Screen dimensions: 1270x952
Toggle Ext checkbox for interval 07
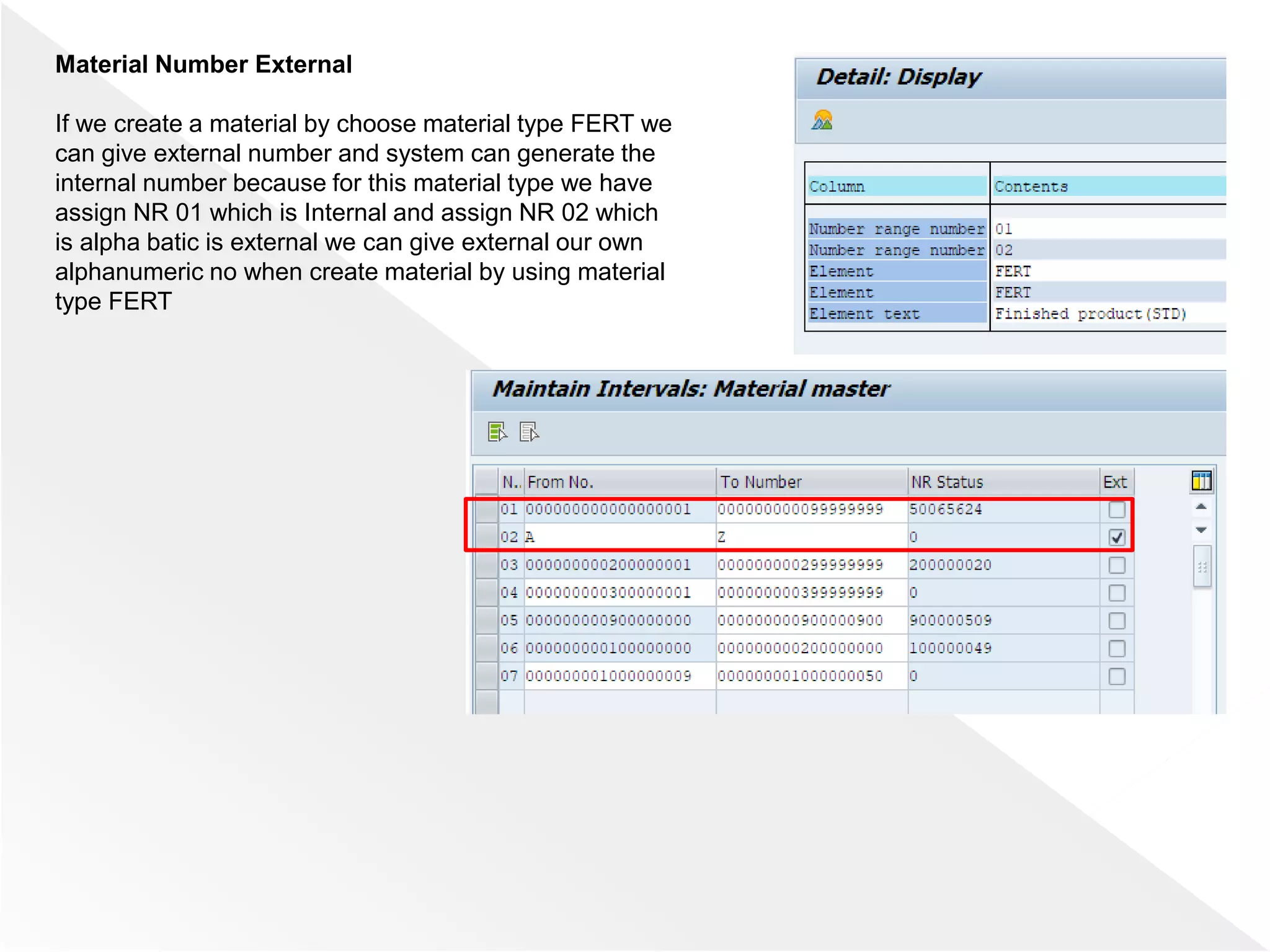(1117, 676)
